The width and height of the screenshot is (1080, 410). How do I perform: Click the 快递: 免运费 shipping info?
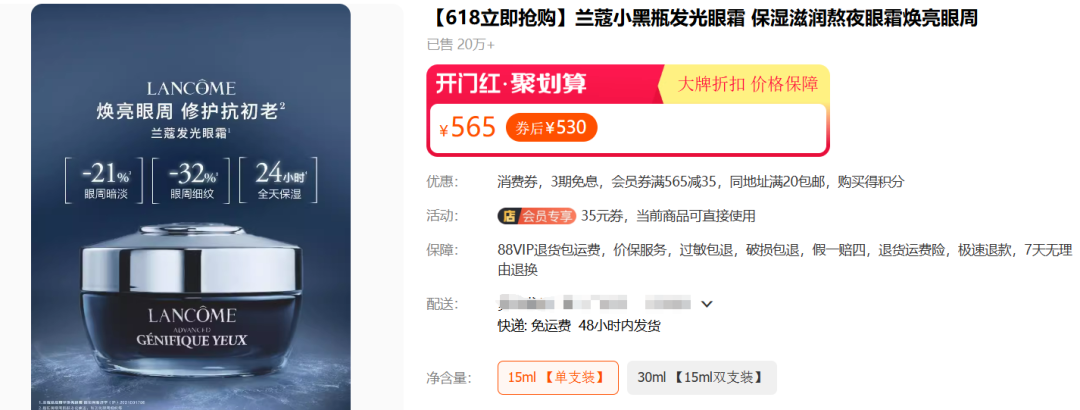534,326
